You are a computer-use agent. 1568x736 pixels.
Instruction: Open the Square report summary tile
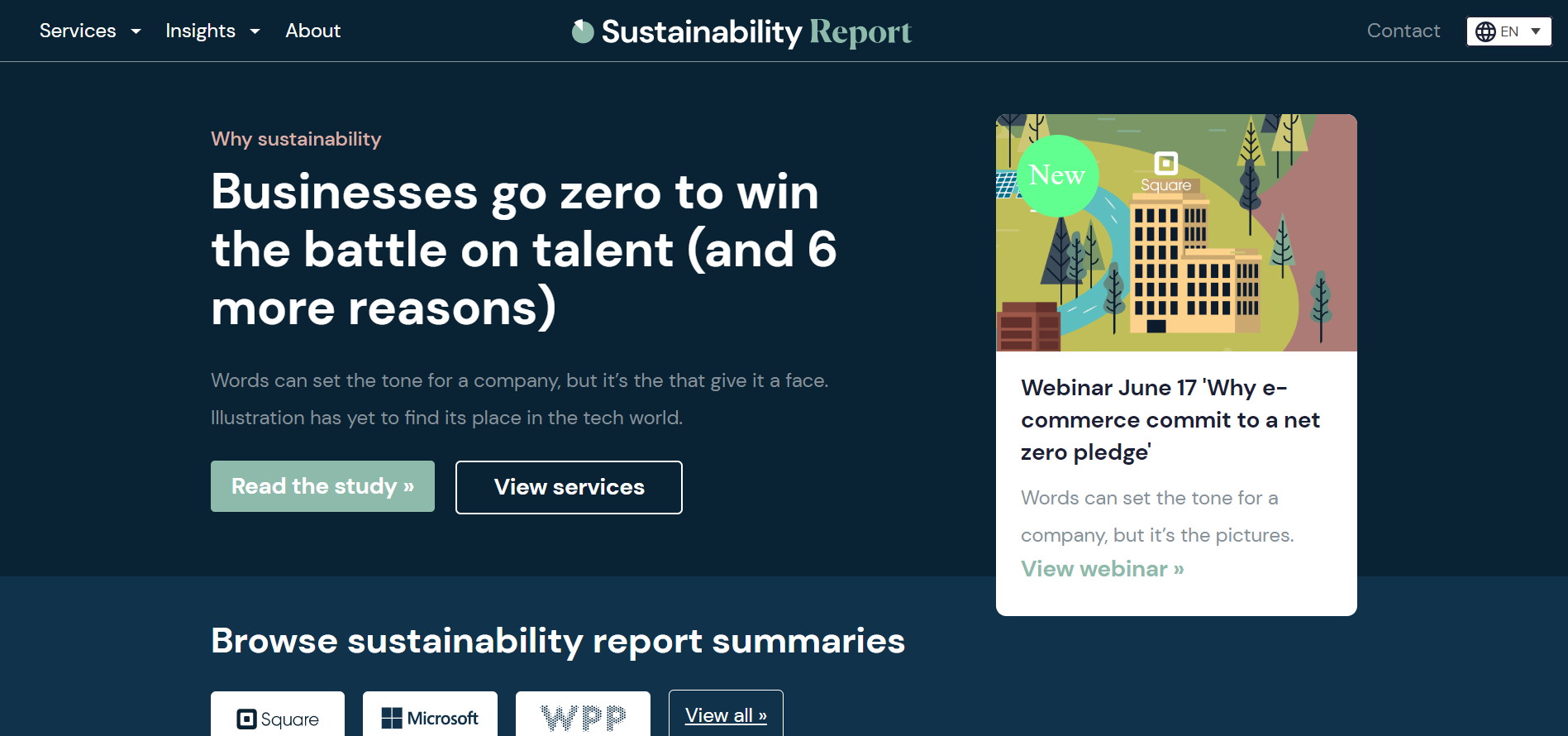278,718
